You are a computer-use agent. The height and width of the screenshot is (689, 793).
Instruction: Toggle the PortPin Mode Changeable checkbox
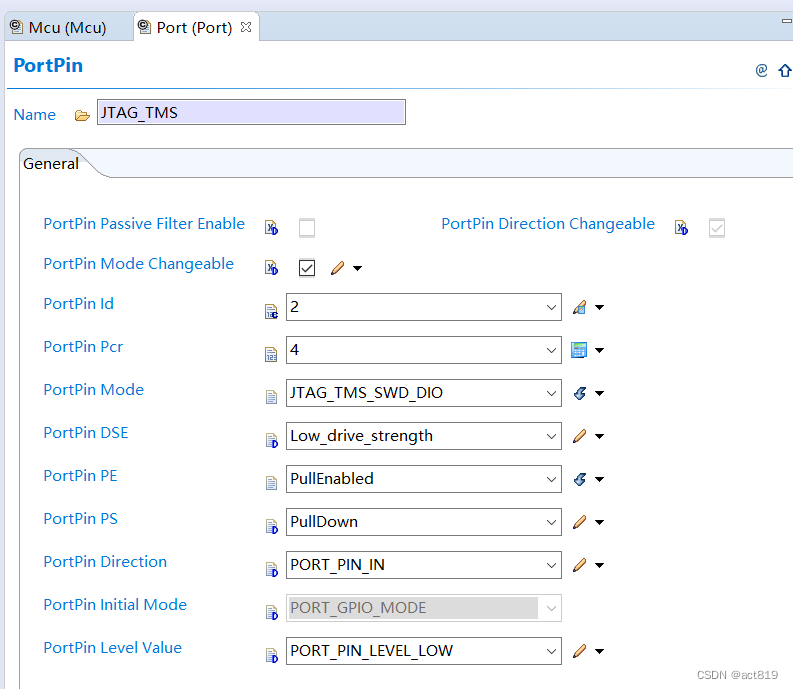(x=307, y=268)
